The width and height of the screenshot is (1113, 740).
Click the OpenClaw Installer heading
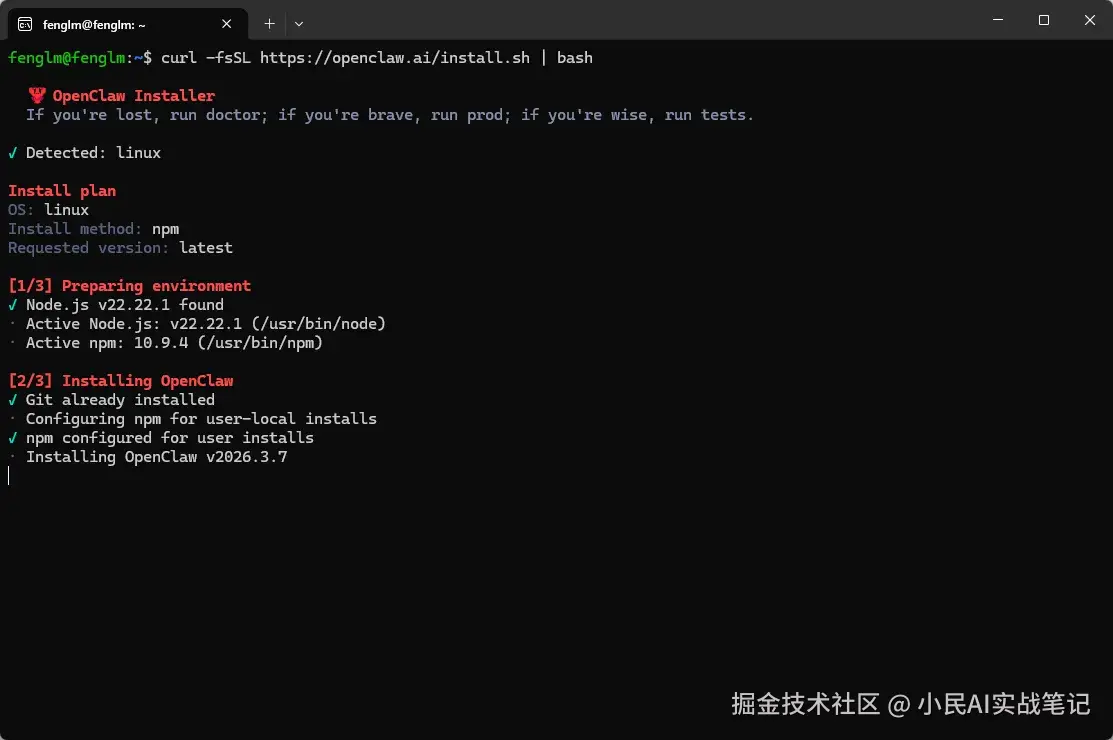point(133,96)
